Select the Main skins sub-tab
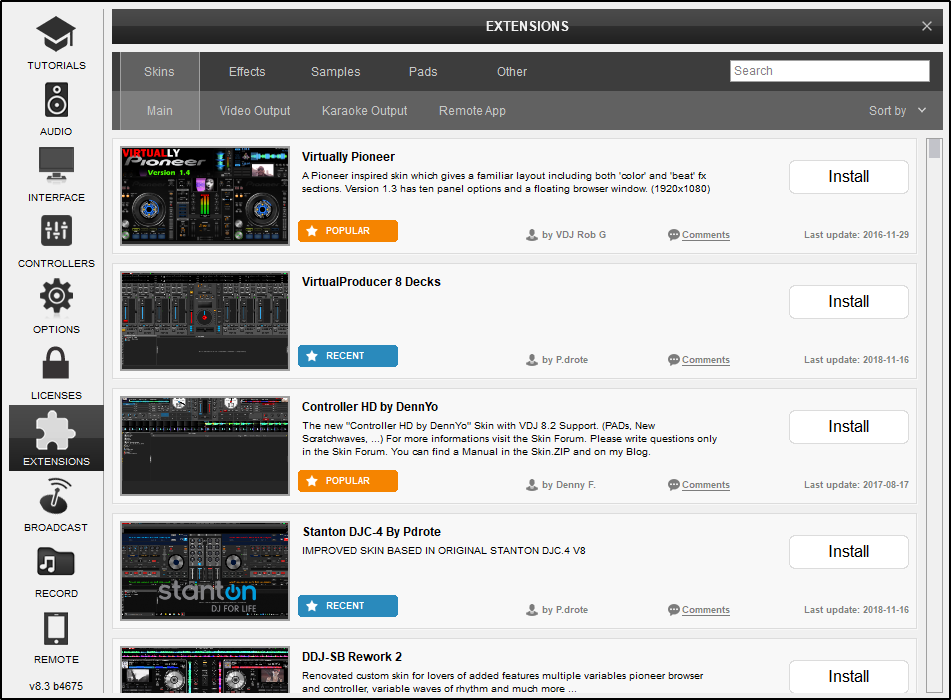 (160, 110)
